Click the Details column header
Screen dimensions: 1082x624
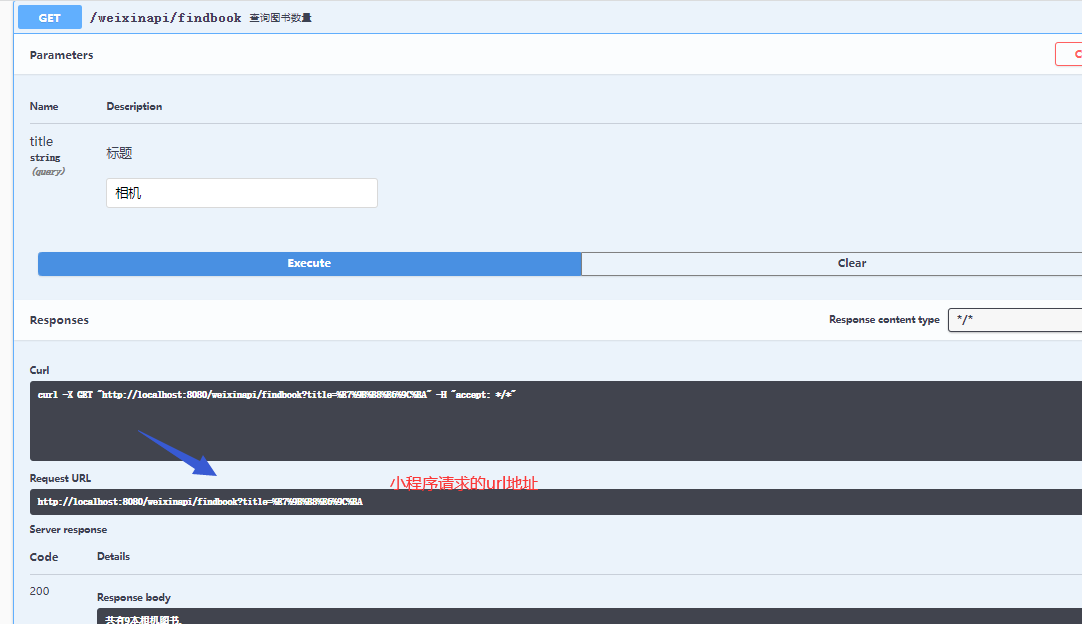click(x=113, y=556)
